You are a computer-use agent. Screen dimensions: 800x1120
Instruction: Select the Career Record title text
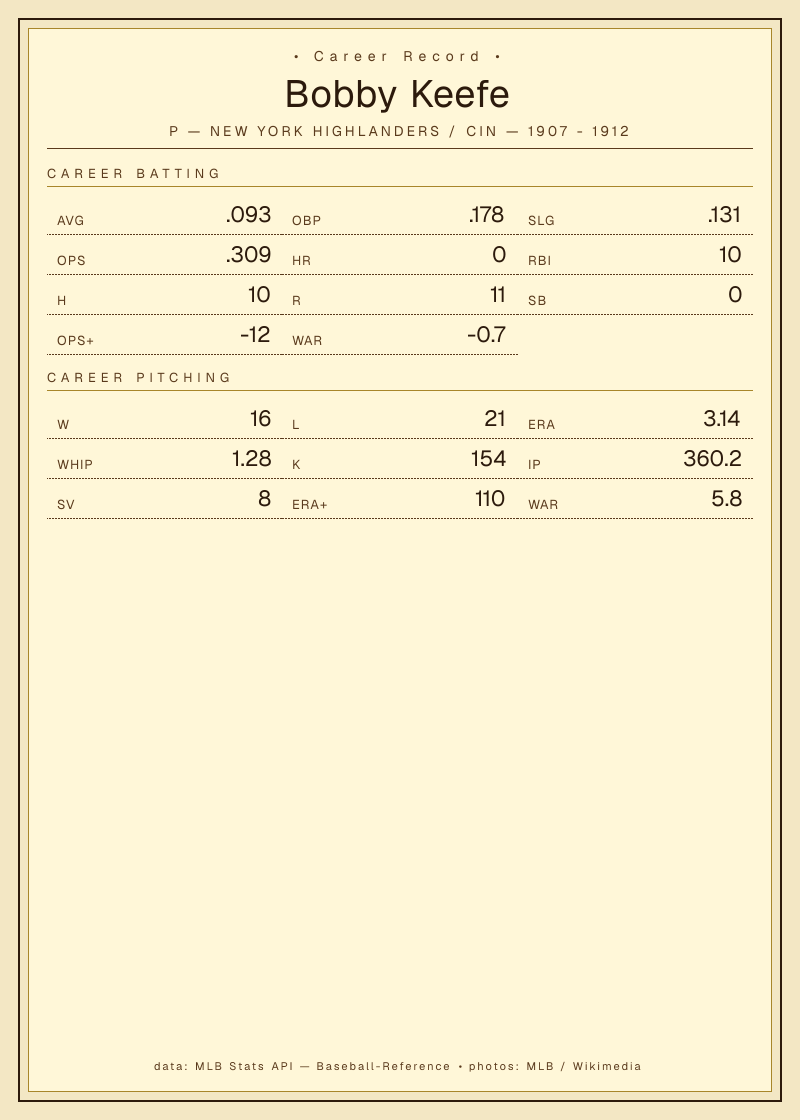point(397,56)
